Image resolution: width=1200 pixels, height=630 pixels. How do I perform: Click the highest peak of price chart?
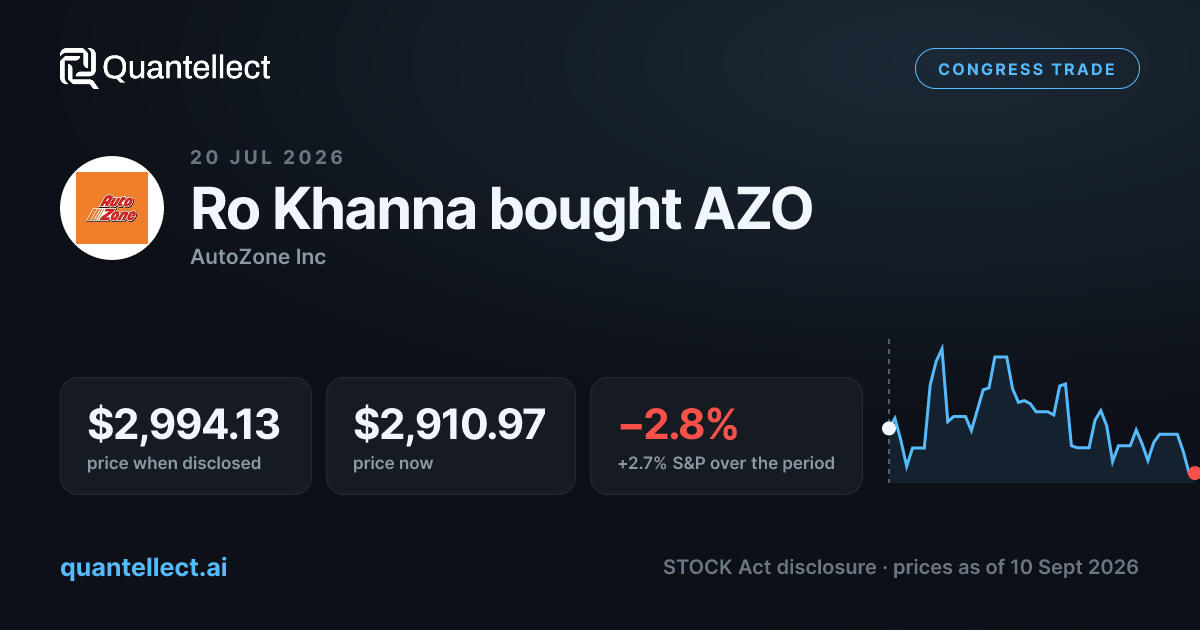[x=942, y=347]
